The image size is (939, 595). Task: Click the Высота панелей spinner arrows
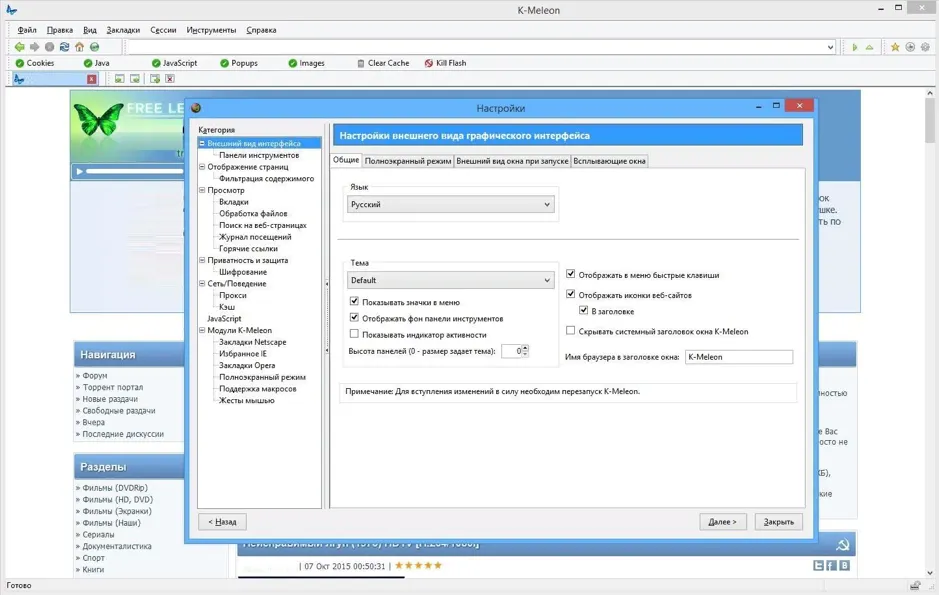[525, 351]
